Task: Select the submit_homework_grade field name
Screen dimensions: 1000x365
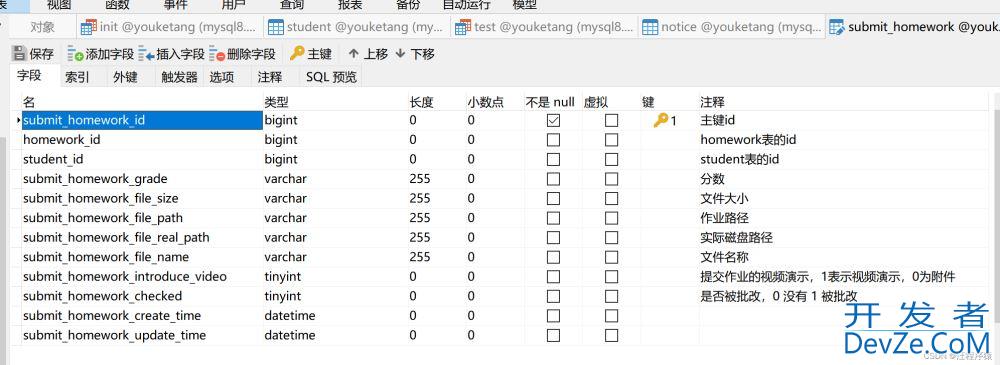Action: [x=95, y=179]
